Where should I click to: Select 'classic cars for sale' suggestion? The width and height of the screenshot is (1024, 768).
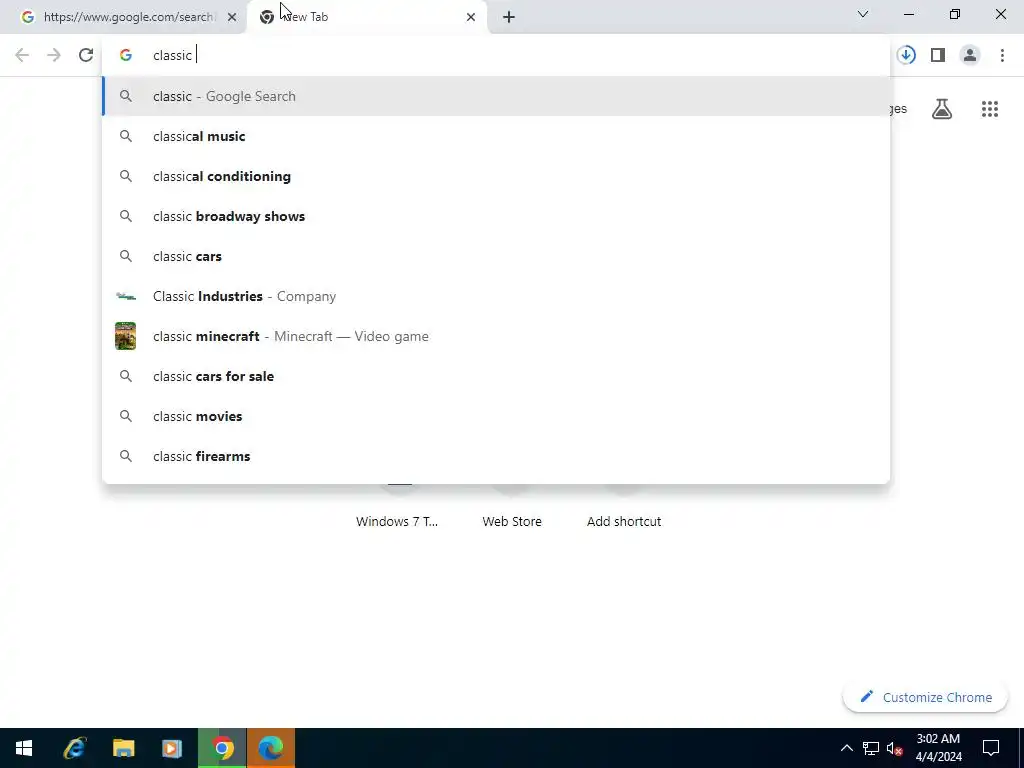pyautogui.click(x=496, y=376)
